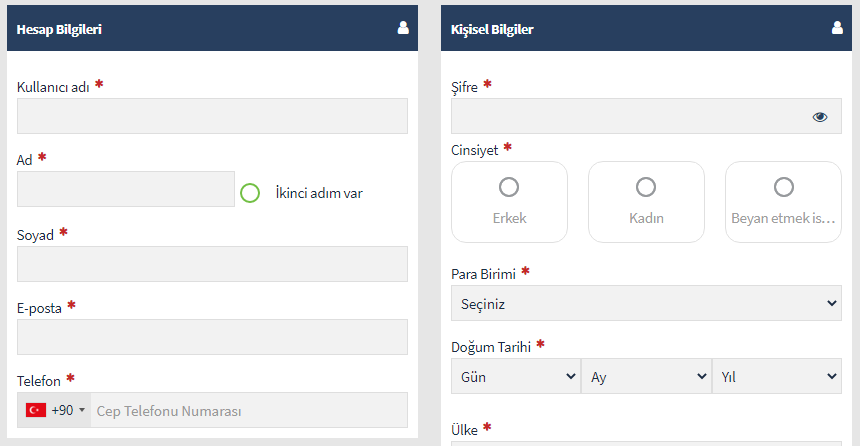Click the Hesap Bilgileri panel header
The width and height of the screenshot is (860, 446).
[x=212, y=28]
